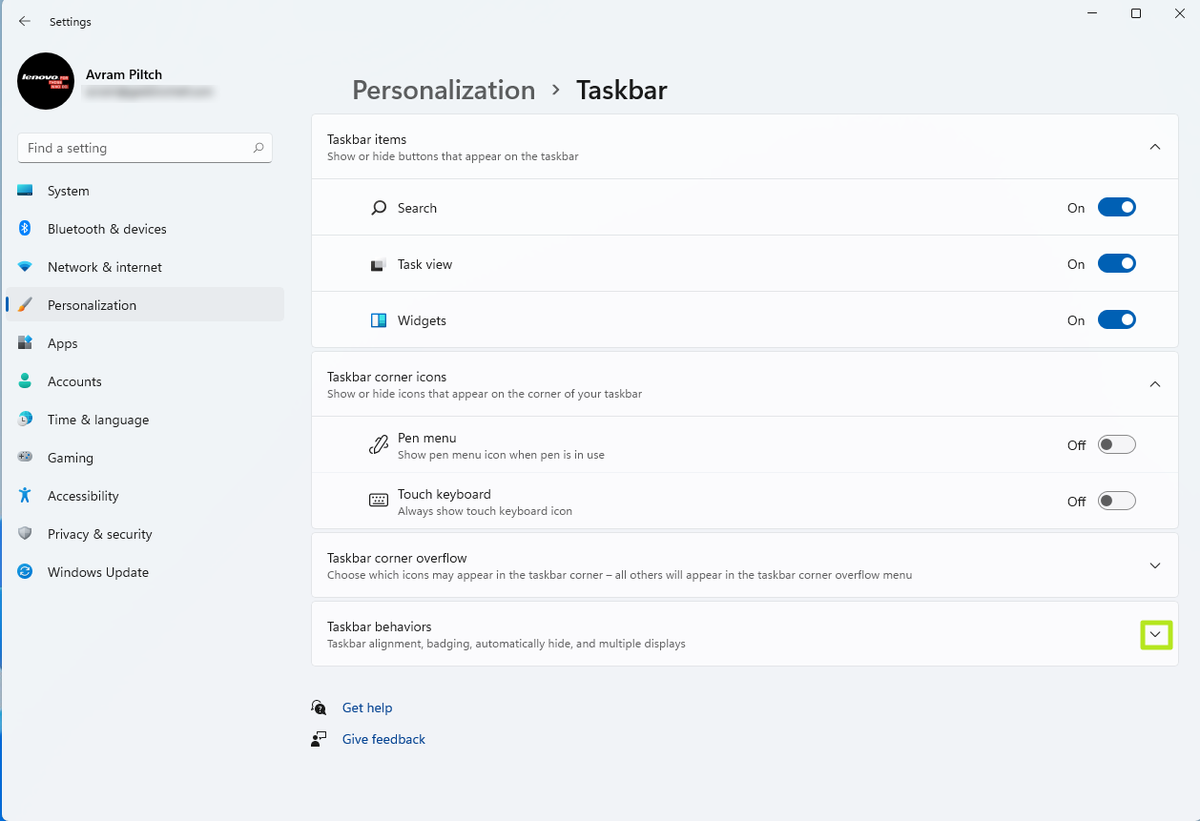This screenshot has height=821, width=1200.
Task: Click the Give feedback link
Action: point(384,739)
